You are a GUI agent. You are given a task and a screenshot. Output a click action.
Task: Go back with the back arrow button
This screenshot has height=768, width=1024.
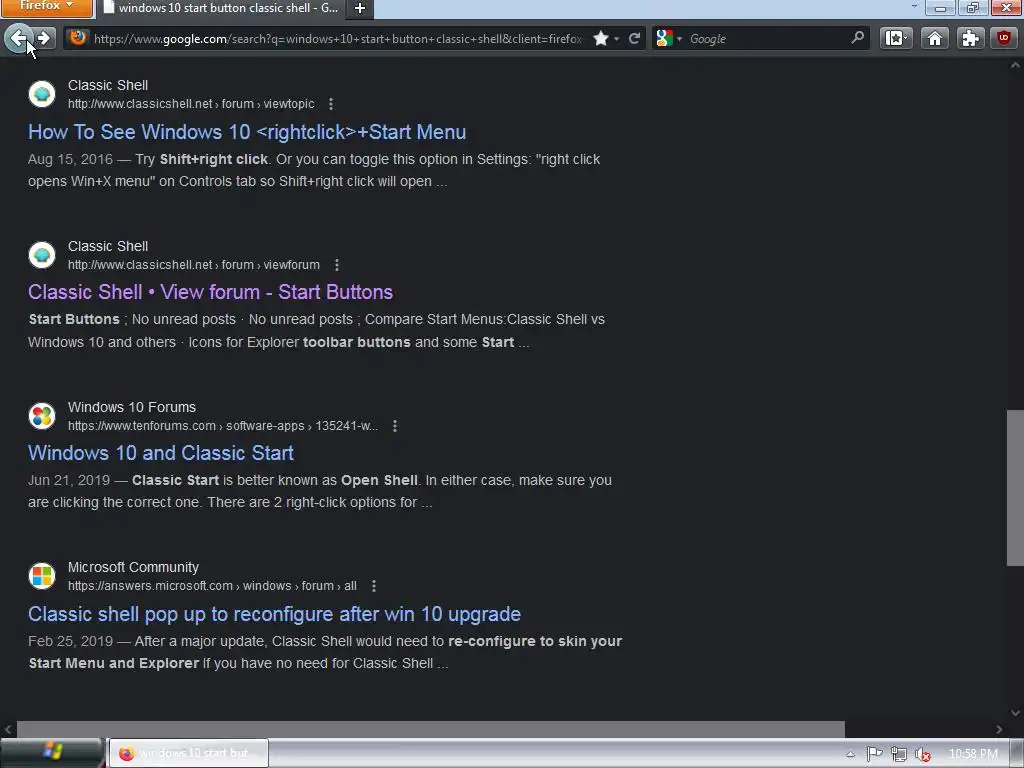(19, 39)
